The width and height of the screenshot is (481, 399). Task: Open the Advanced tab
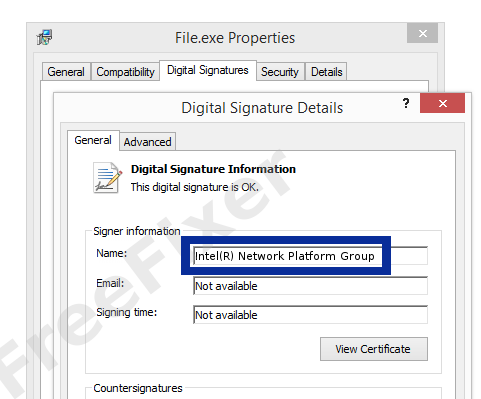[x=147, y=142]
